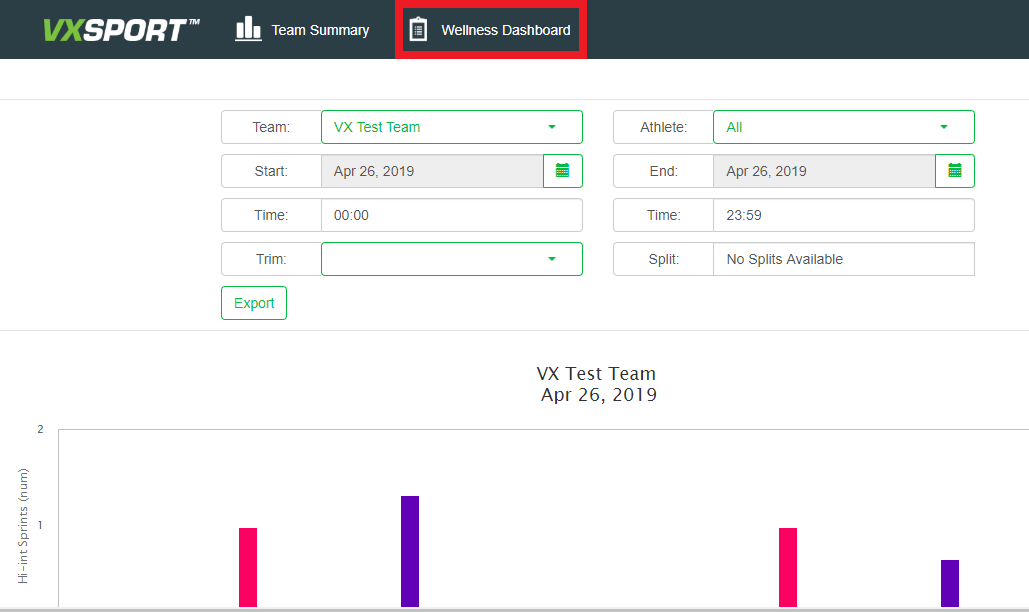Click the VXSPORT logo

121,30
